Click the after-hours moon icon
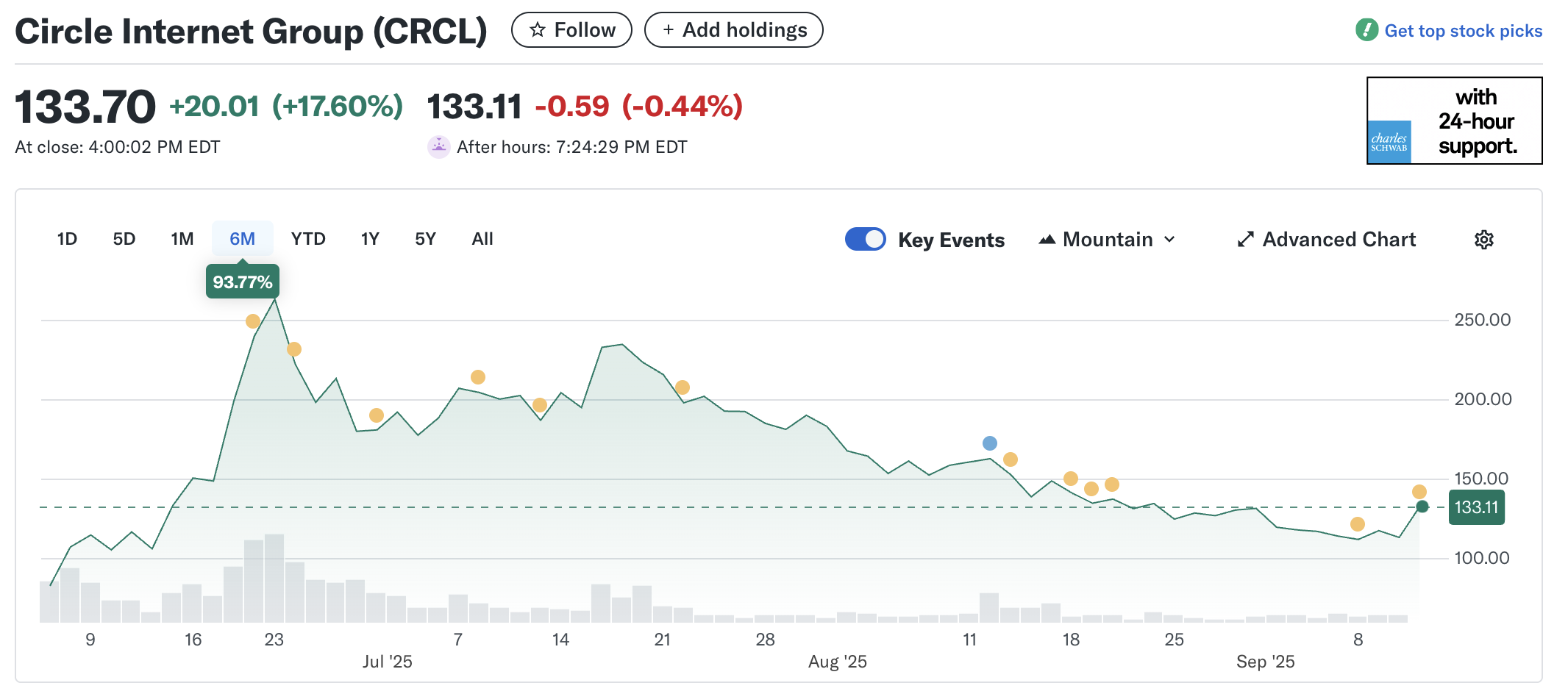Image resolution: width=1568 pixels, height=694 pixels. coord(438,147)
